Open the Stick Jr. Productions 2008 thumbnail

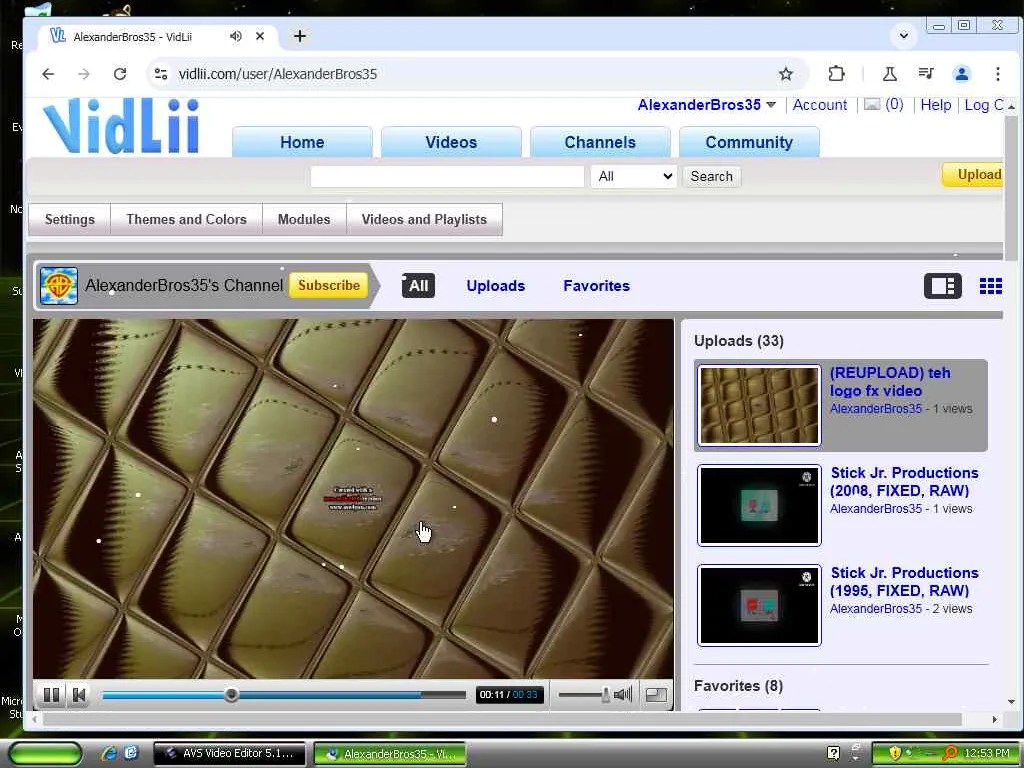(759, 505)
